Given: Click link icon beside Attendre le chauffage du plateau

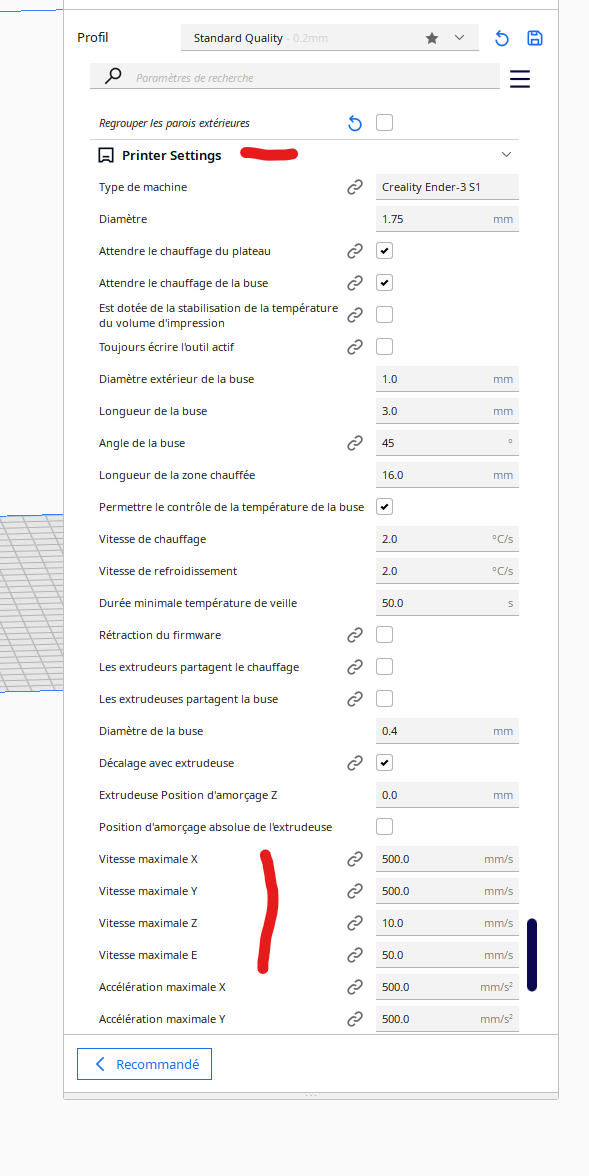Looking at the screenshot, I should (355, 251).
